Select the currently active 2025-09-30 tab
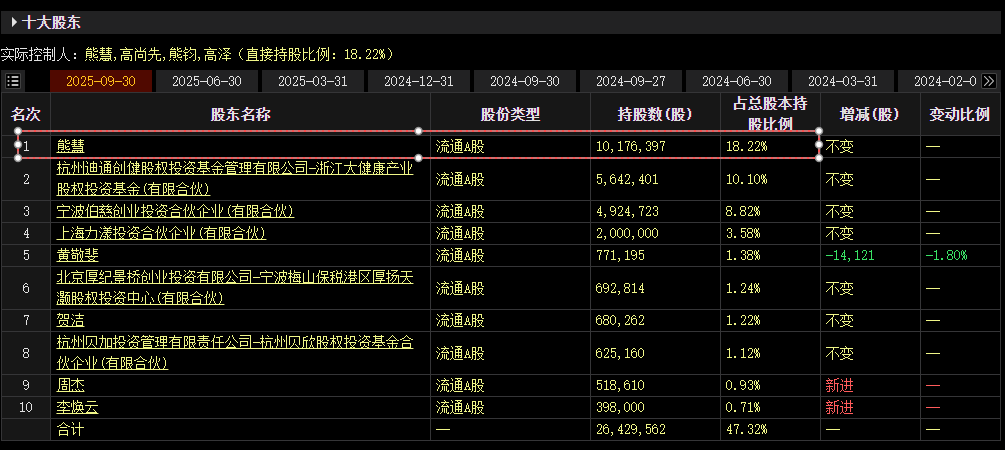The height and width of the screenshot is (450, 1005). [101, 81]
